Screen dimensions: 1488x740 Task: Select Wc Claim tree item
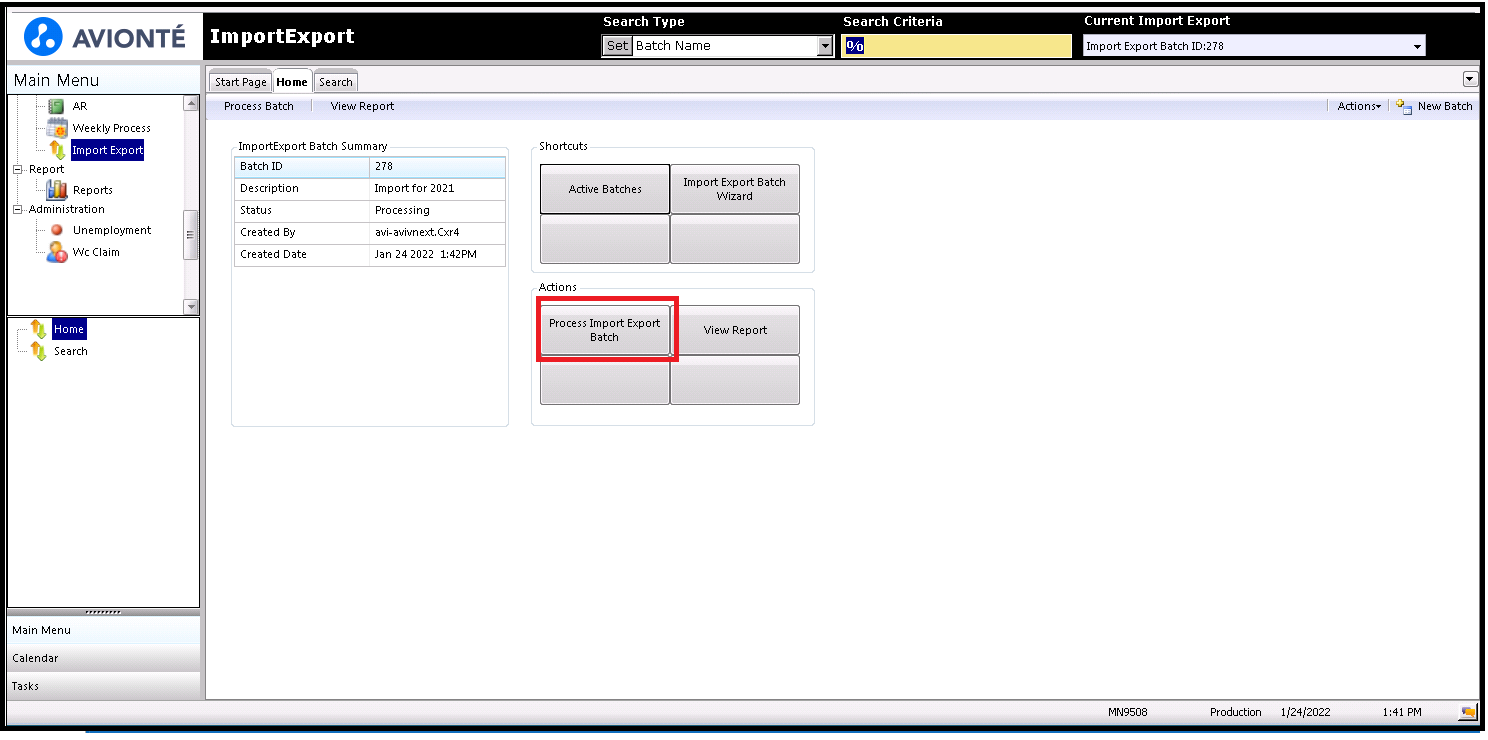point(96,252)
